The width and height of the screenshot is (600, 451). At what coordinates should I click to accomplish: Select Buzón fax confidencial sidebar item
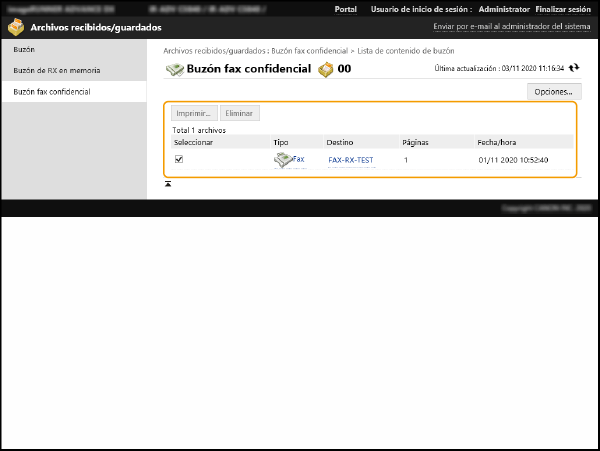(51, 91)
